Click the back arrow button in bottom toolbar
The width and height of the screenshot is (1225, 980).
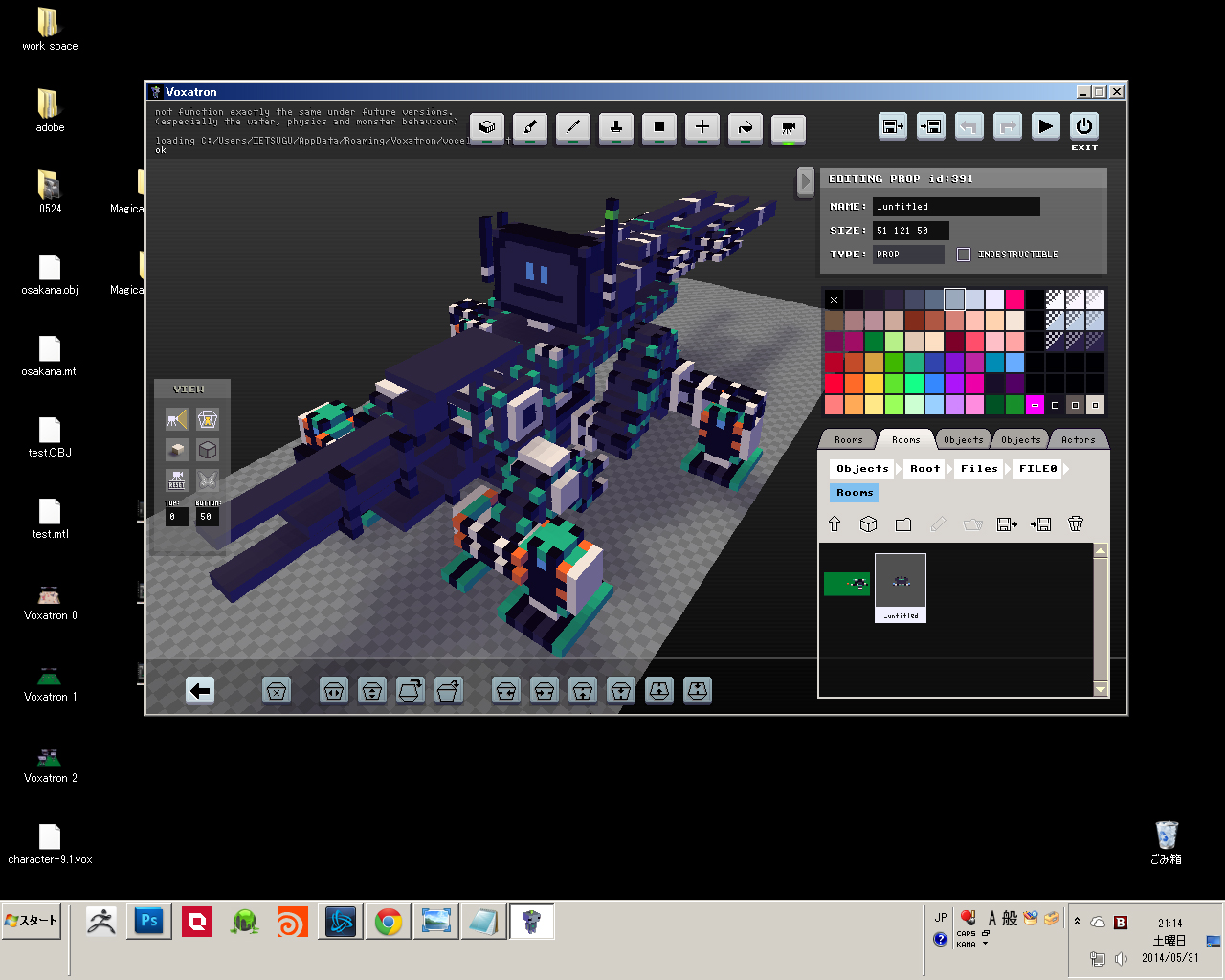(200, 691)
